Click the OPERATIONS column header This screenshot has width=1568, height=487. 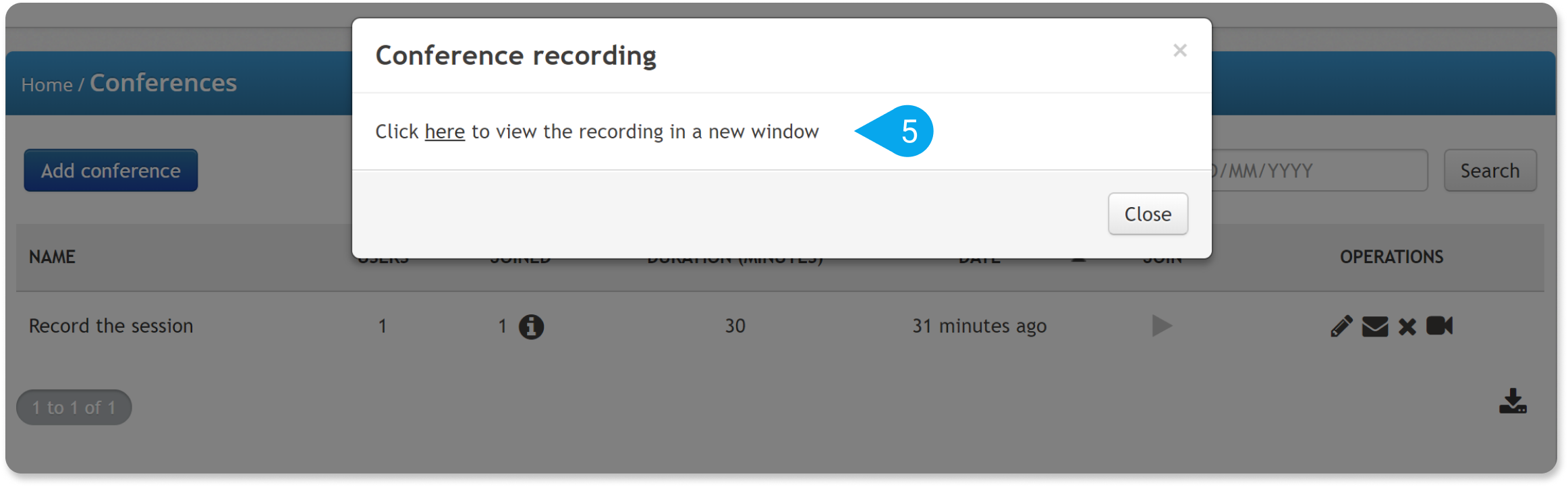point(1391,257)
